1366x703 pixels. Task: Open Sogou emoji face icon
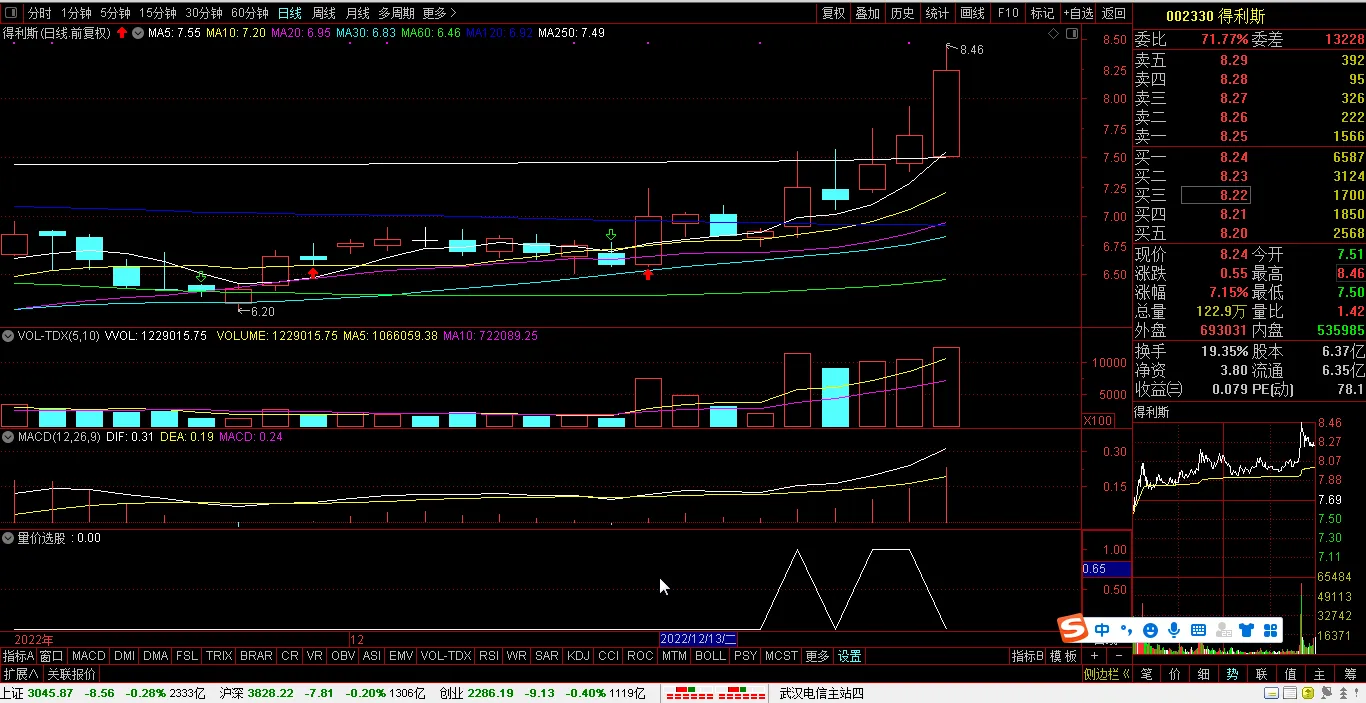pos(1150,630)
